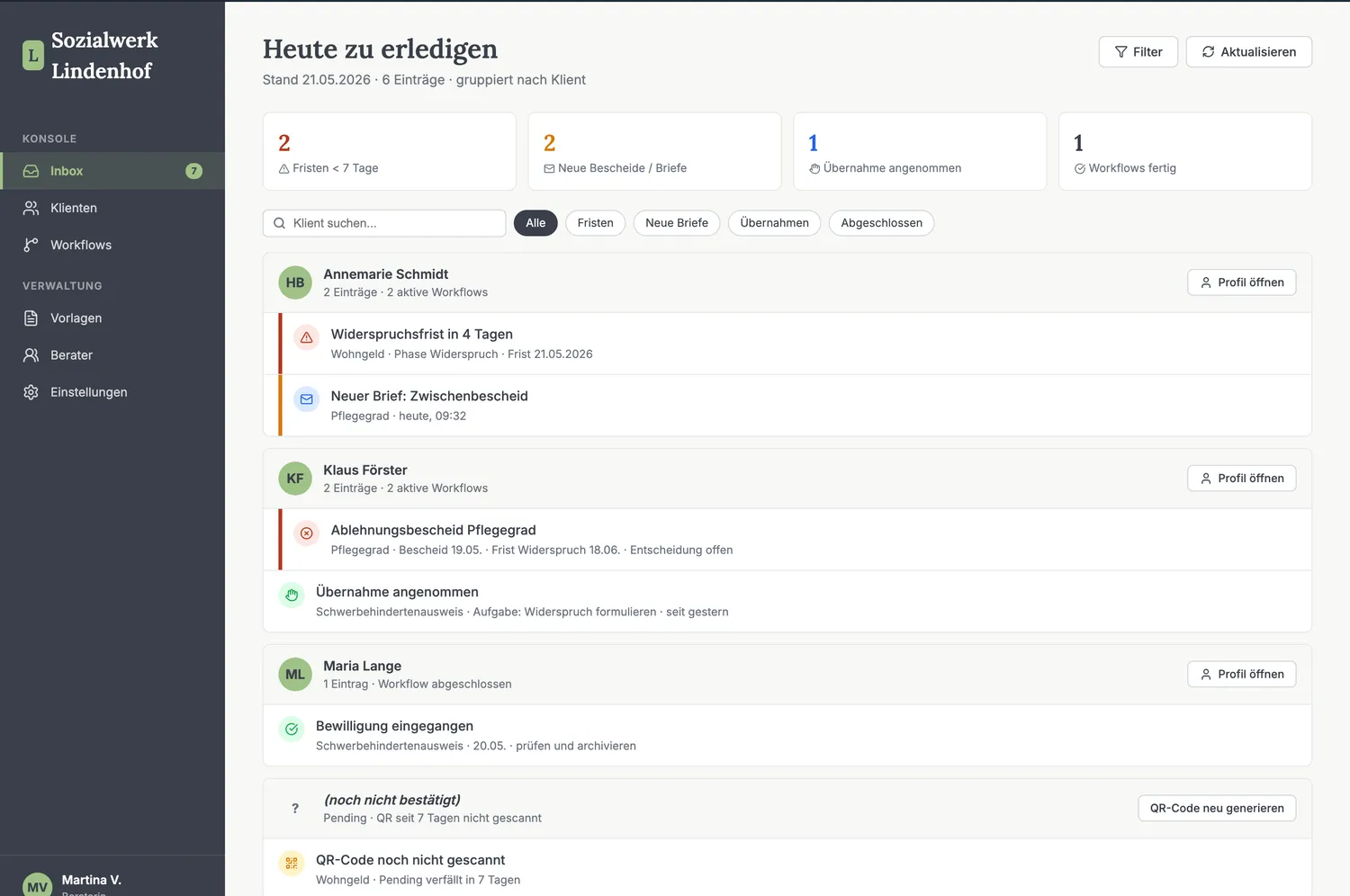Open Ablehnungsbescheid Pflegegrad entry
1350x896 pixels.
pos(787,540)
